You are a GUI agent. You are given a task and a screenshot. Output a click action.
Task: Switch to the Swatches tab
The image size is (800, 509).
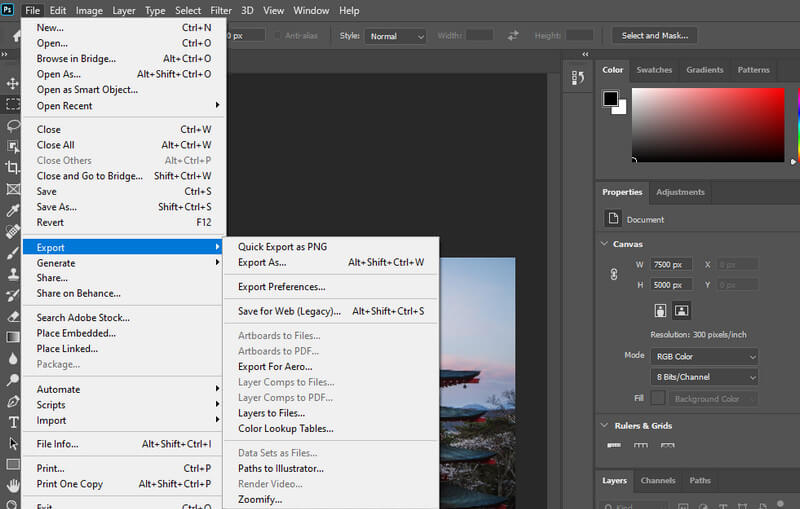click(x=654, y=70)
